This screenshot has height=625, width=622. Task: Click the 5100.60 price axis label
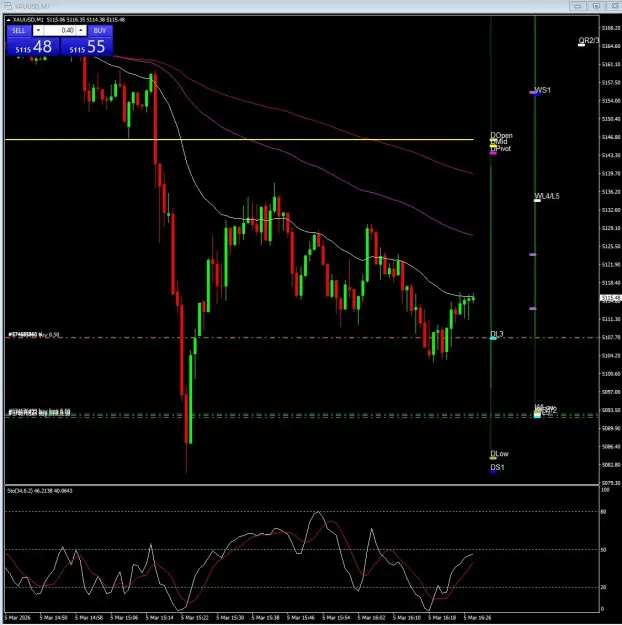click(611, 374)
